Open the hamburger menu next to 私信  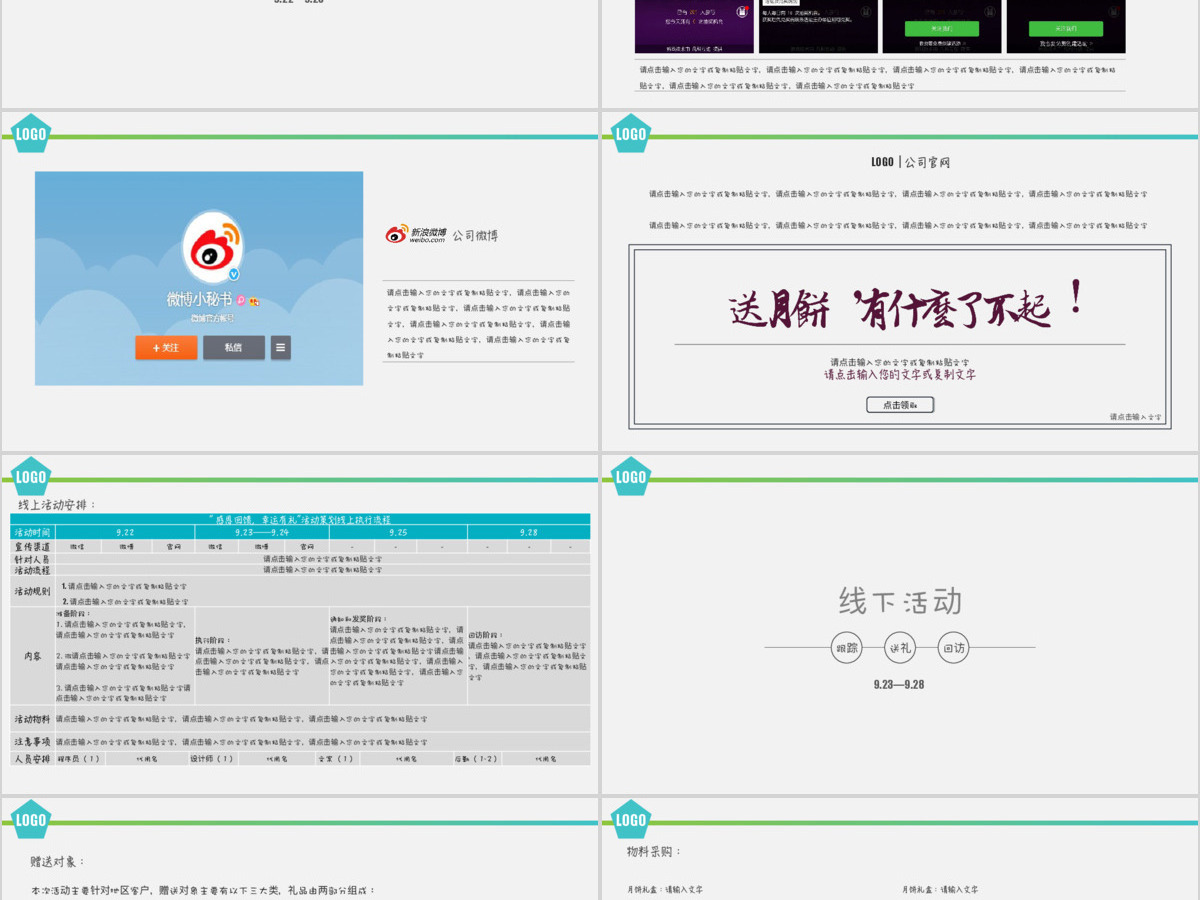coord(281,348)
